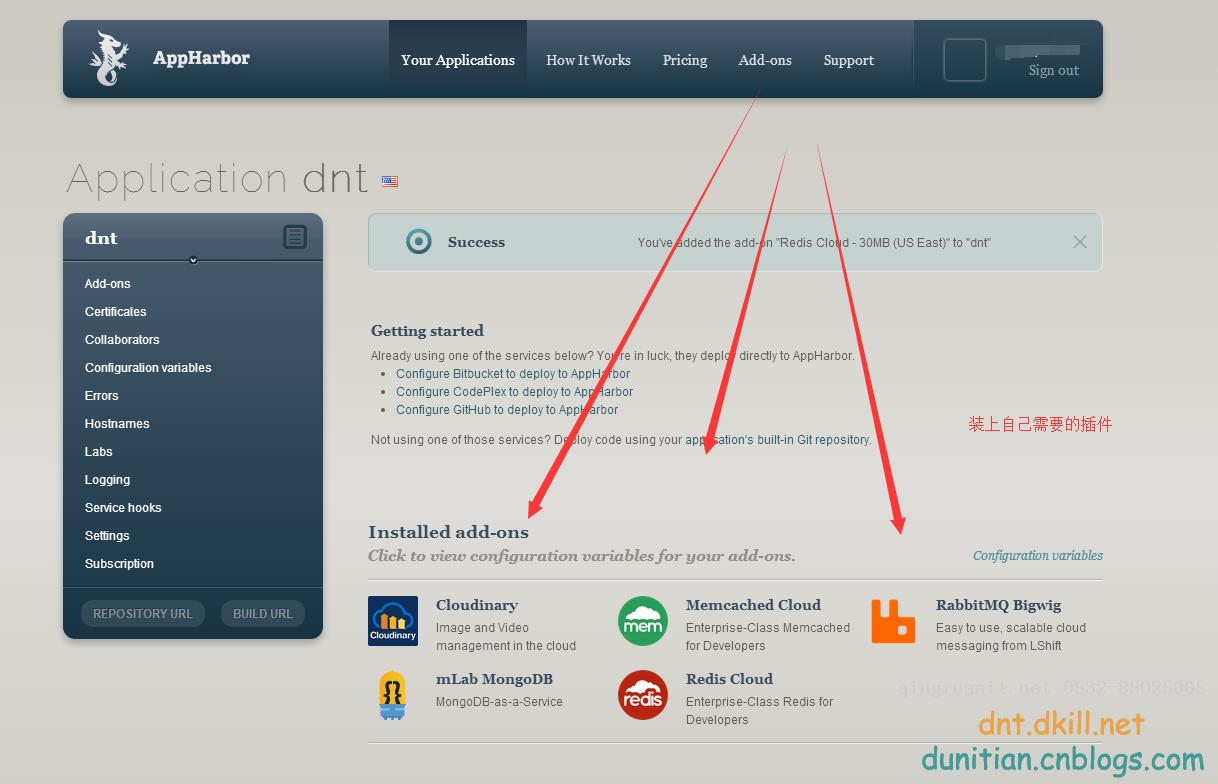Open Service hooks in the sidebar
Viewport: 1218px width, 784px height.
123,508
